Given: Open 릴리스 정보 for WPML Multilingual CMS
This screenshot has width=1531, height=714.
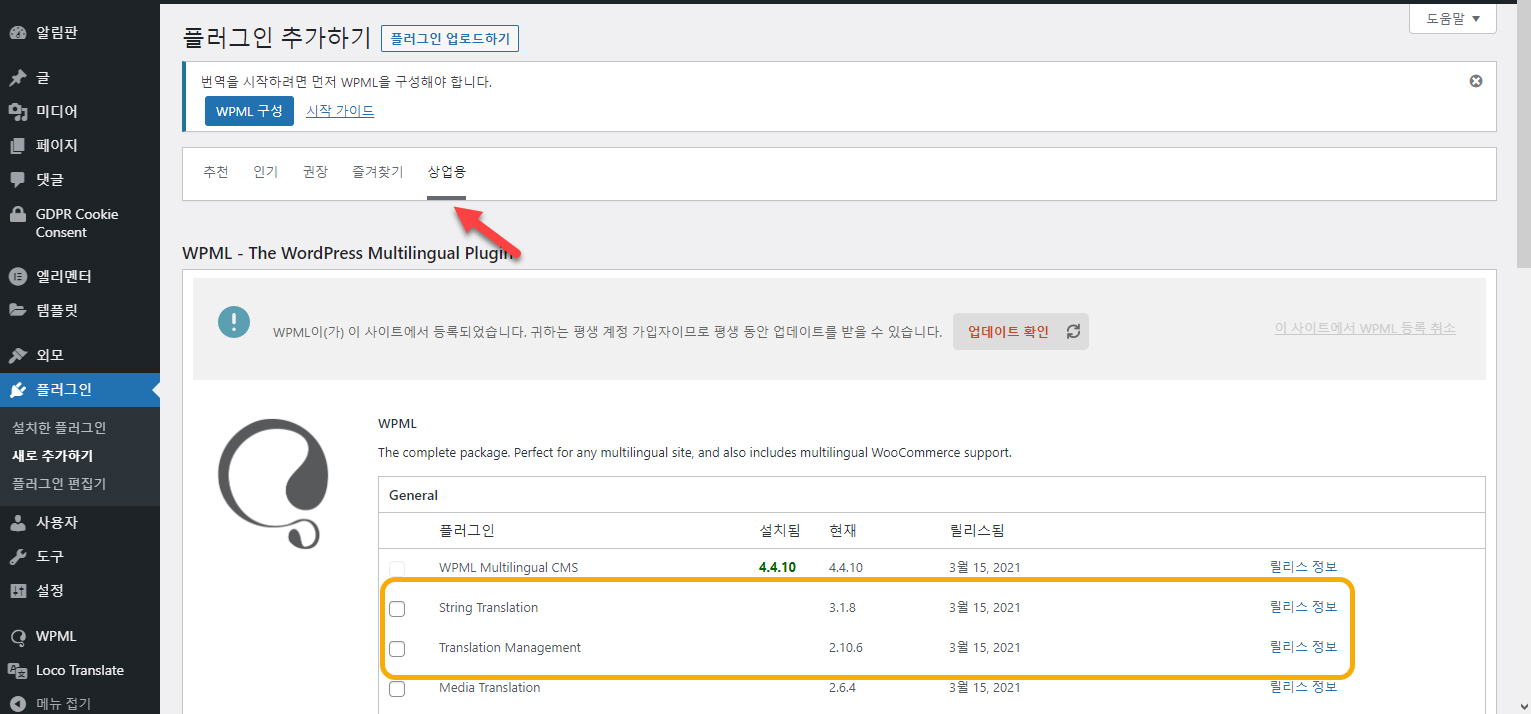Looking at the screenshot, I should click(1303, 567).
